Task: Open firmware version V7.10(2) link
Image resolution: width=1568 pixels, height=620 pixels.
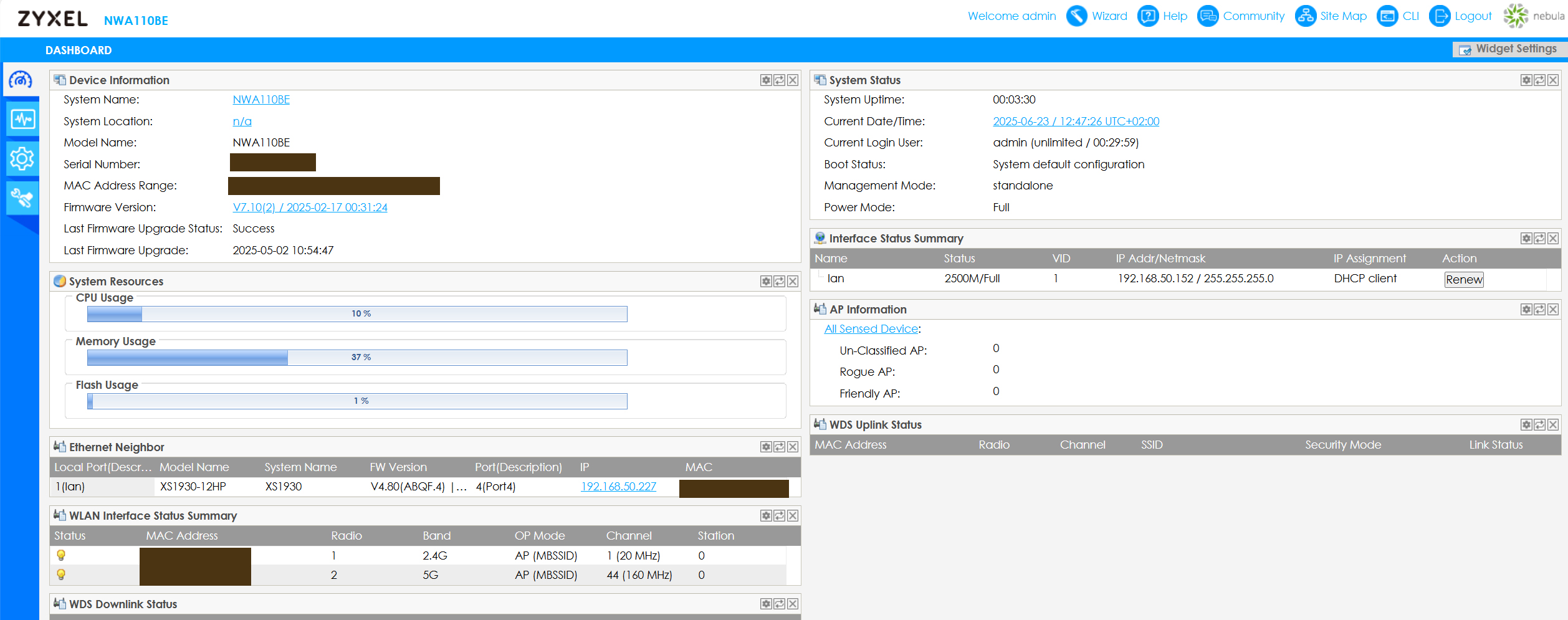Action: 310,207
